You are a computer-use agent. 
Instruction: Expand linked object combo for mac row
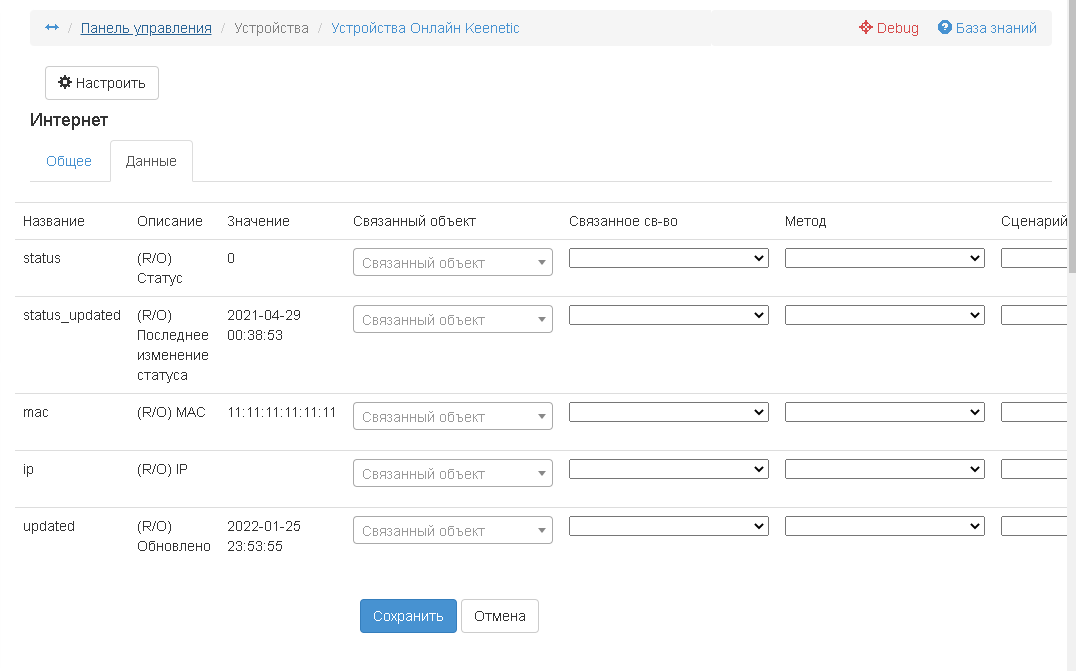[452, 417]
